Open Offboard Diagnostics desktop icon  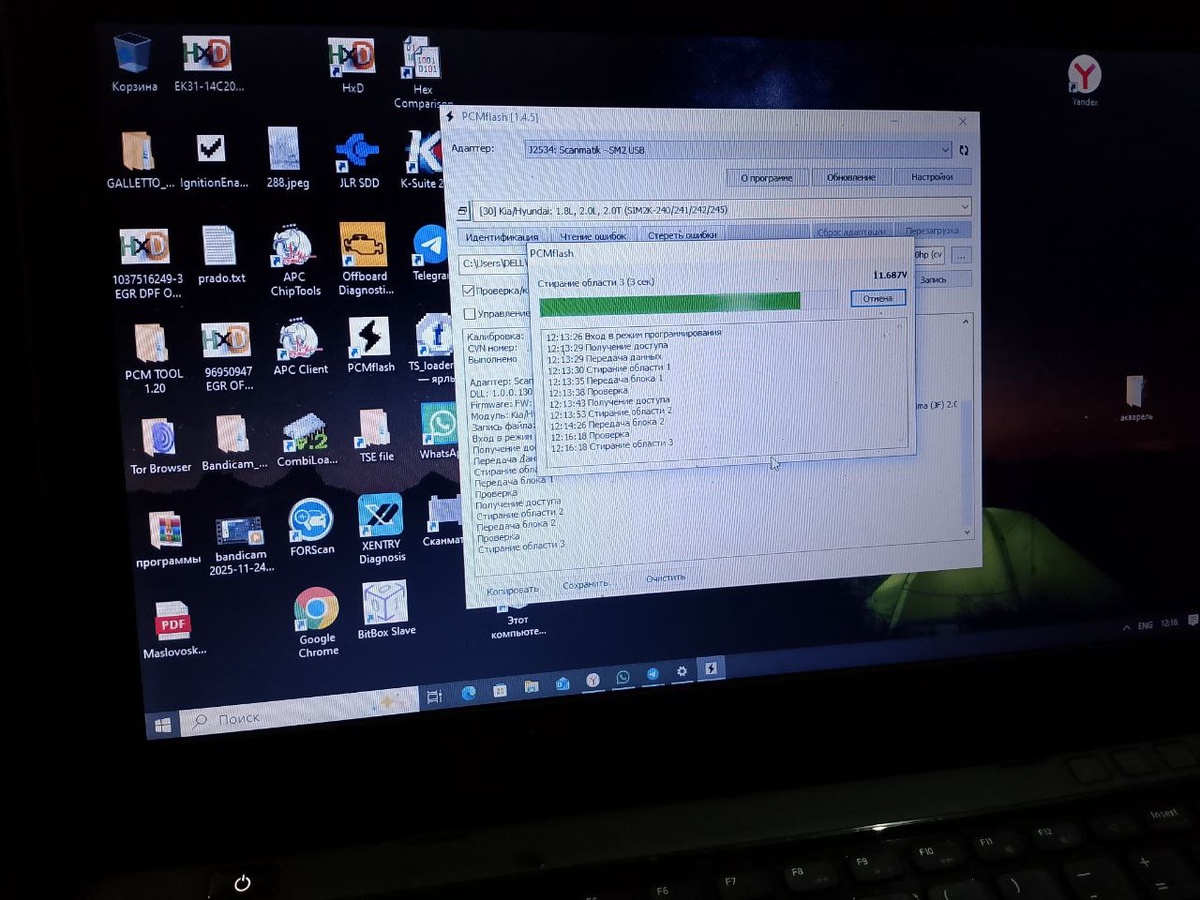[x=364, y=259]
